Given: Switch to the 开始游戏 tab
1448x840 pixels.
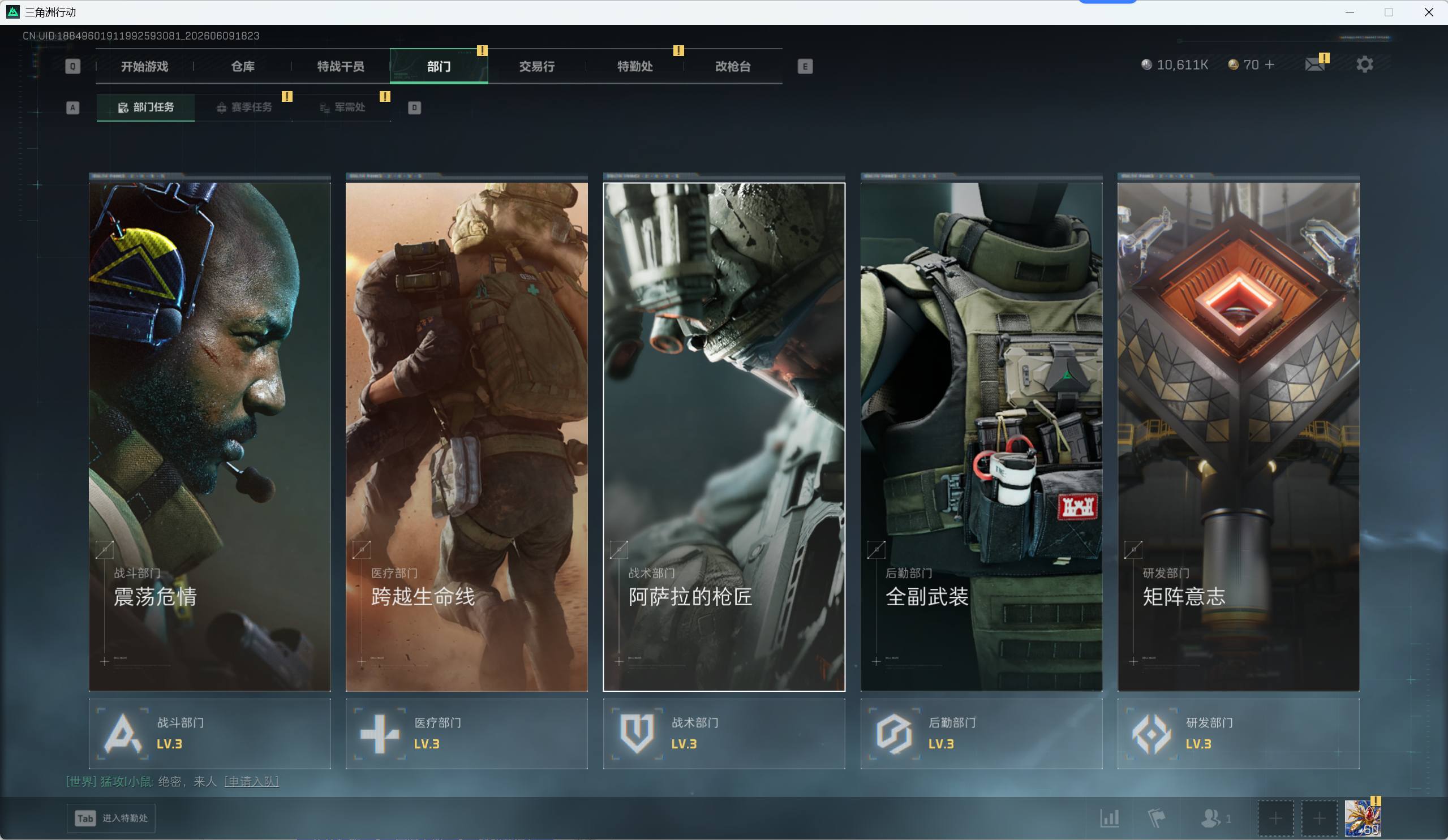Looking at the screenshot, I should coord(145,66).
